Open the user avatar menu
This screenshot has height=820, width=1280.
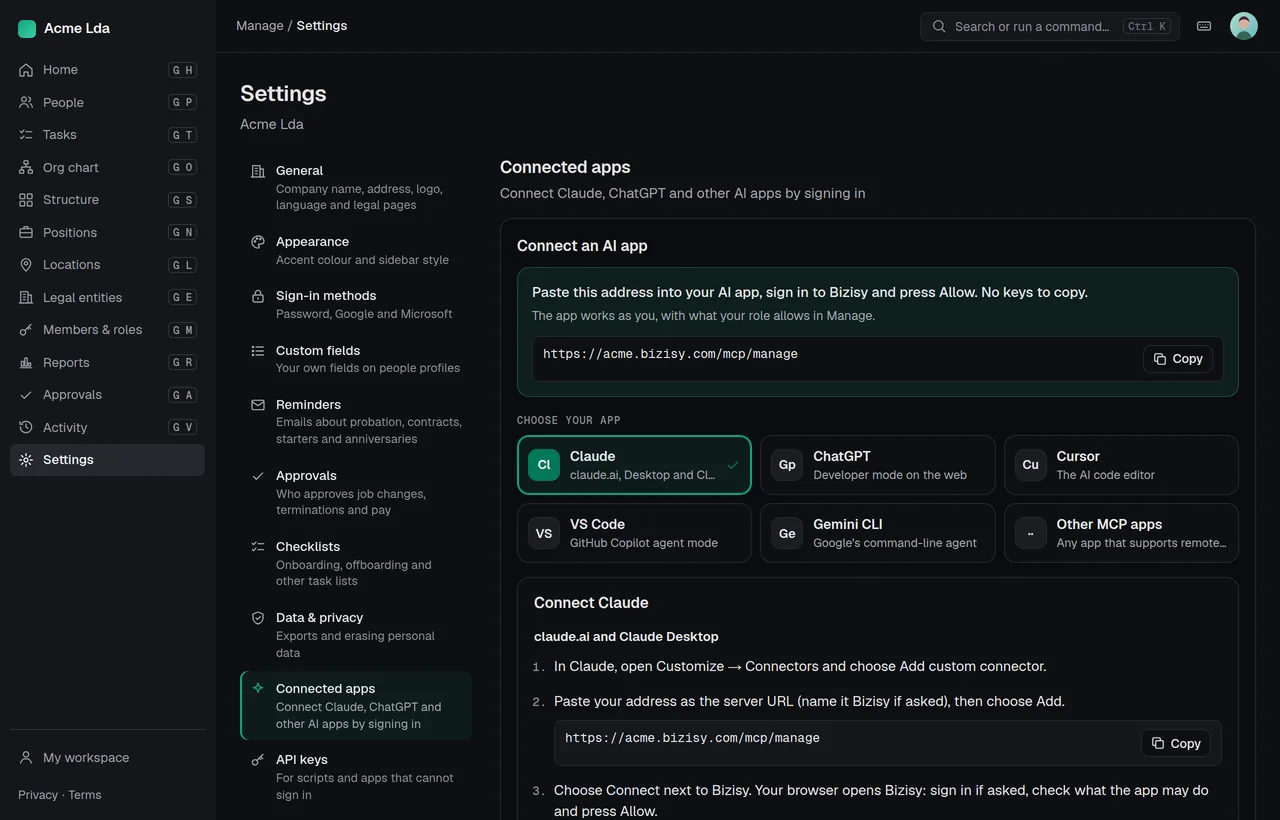(x=1244, y=26)
